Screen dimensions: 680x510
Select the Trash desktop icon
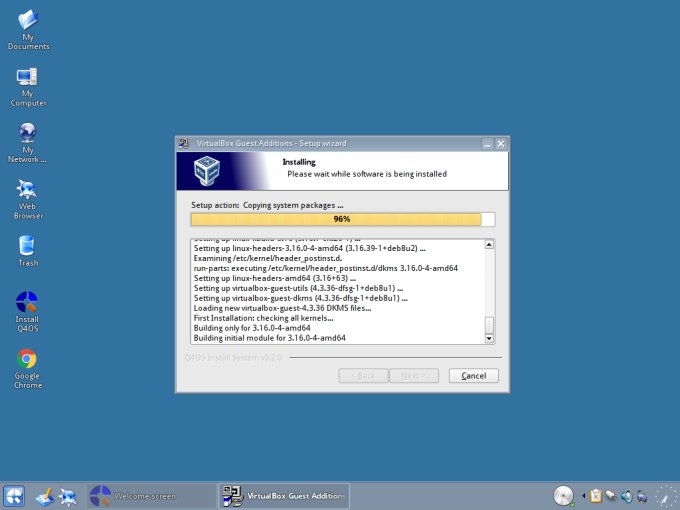coord(27,251)
